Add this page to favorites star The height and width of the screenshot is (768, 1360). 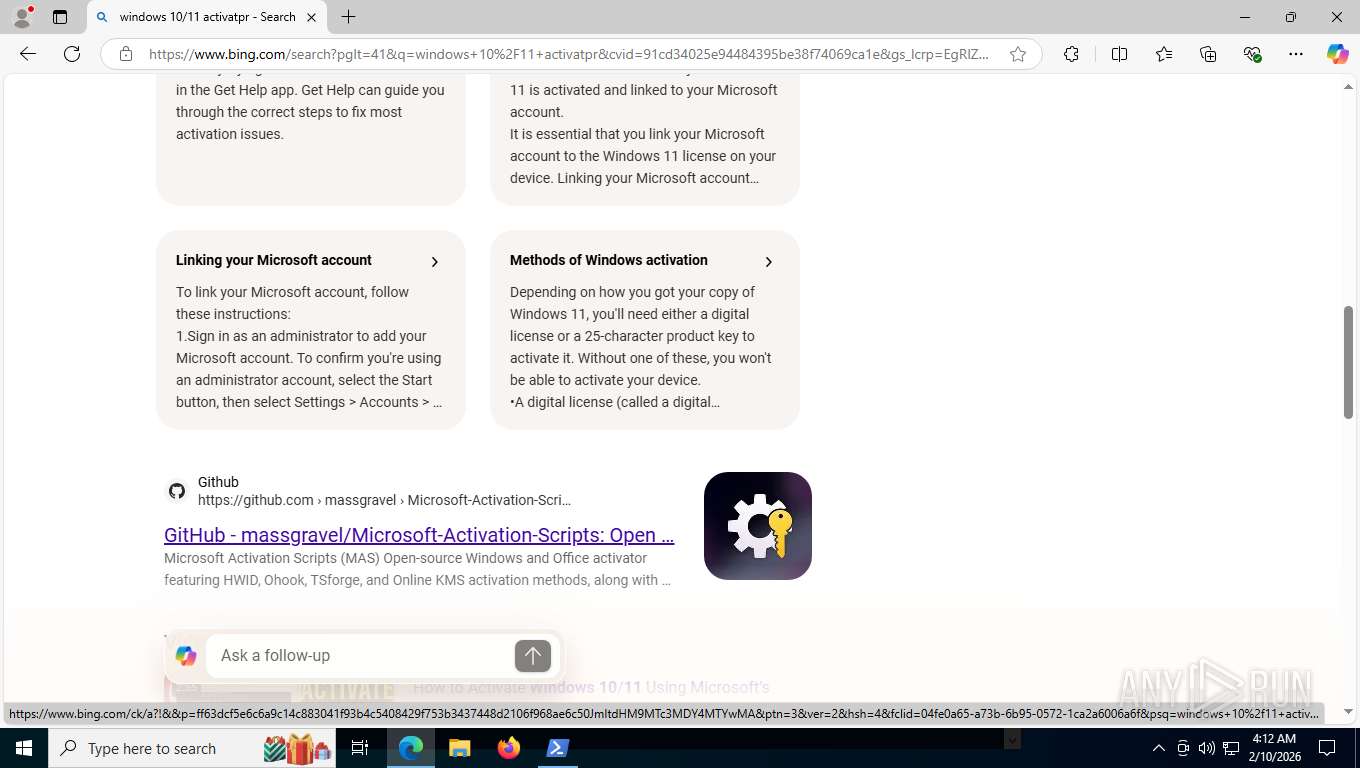[x=1018, y=54]
